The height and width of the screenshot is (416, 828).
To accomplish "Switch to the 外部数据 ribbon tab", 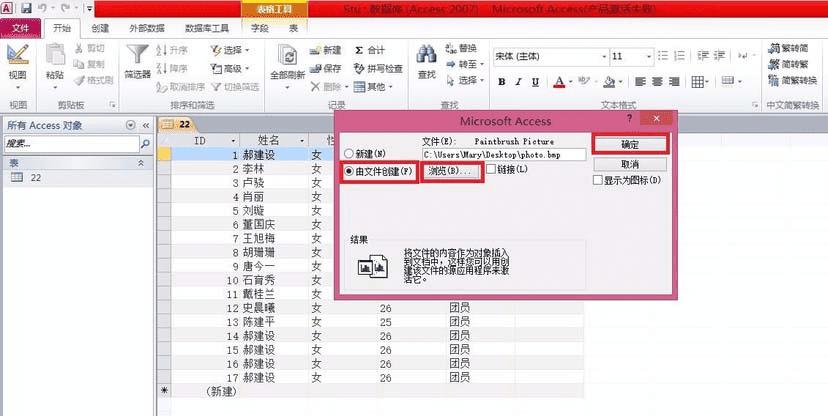I will pyautogui.click(x=147, y=29).
